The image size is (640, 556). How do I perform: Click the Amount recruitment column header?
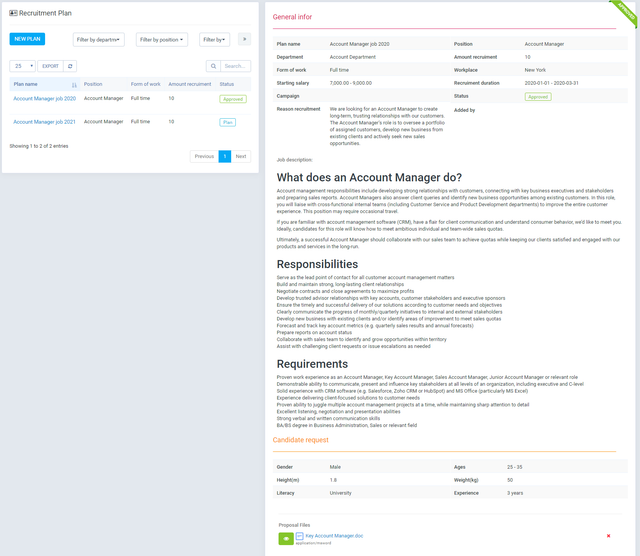click(x=190, y=84)
